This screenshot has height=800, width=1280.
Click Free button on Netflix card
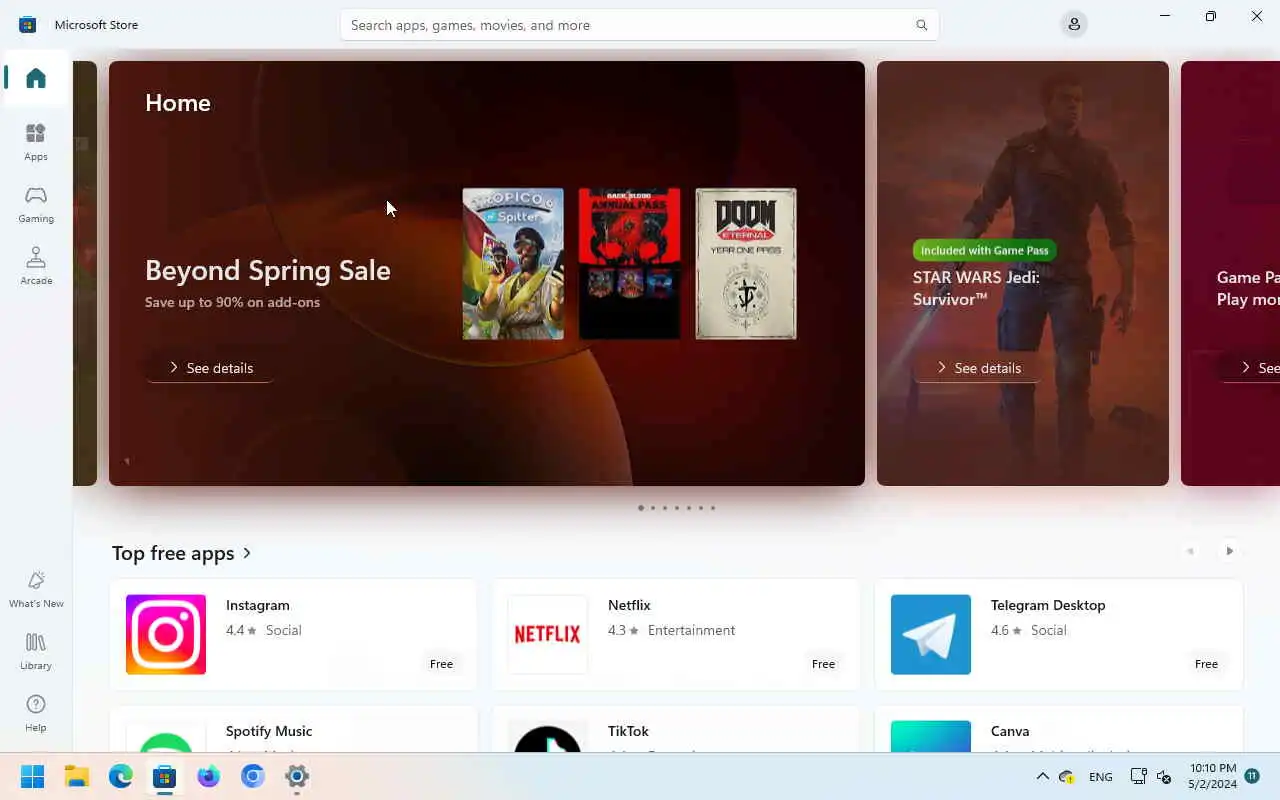823,664
